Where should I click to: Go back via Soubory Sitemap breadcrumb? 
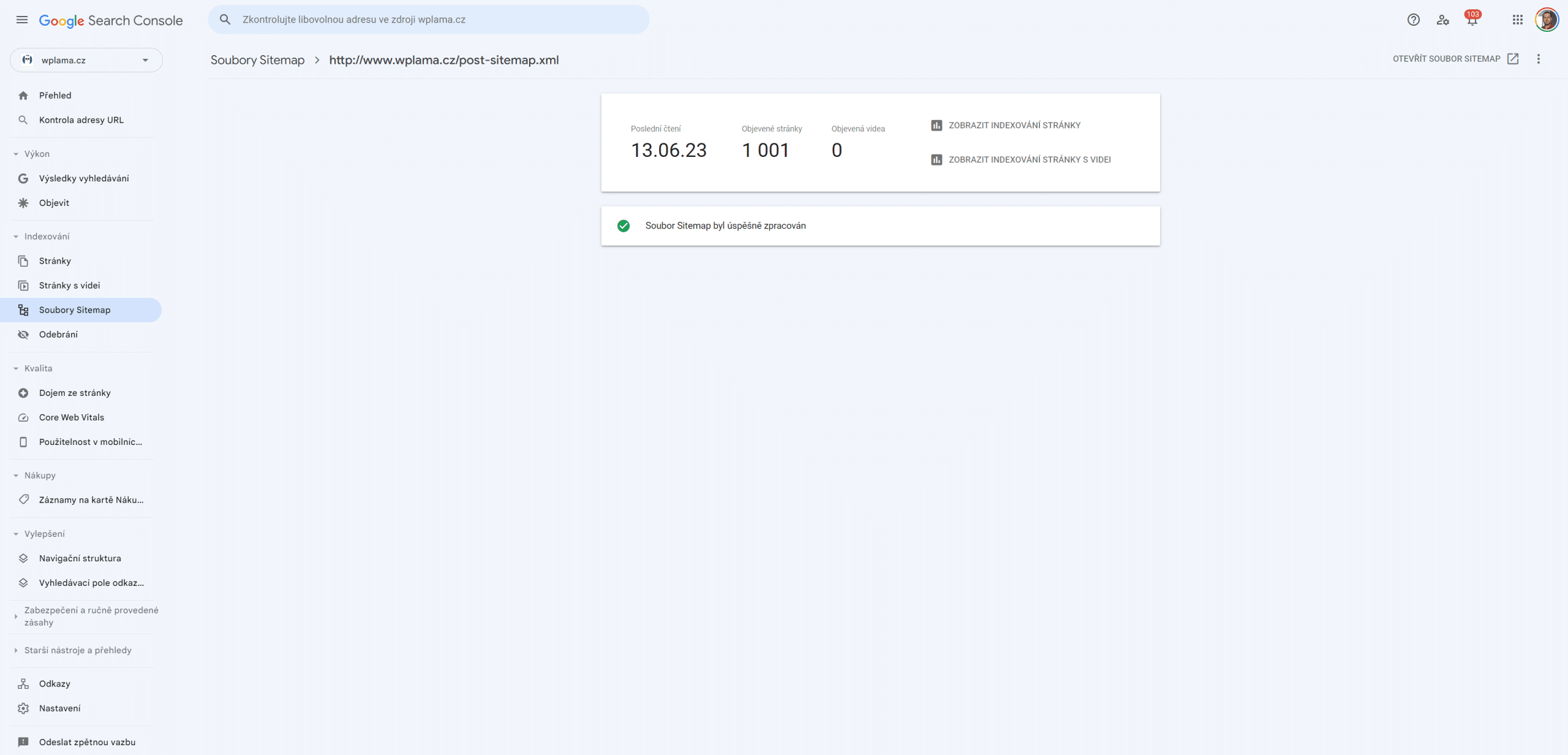257,60
